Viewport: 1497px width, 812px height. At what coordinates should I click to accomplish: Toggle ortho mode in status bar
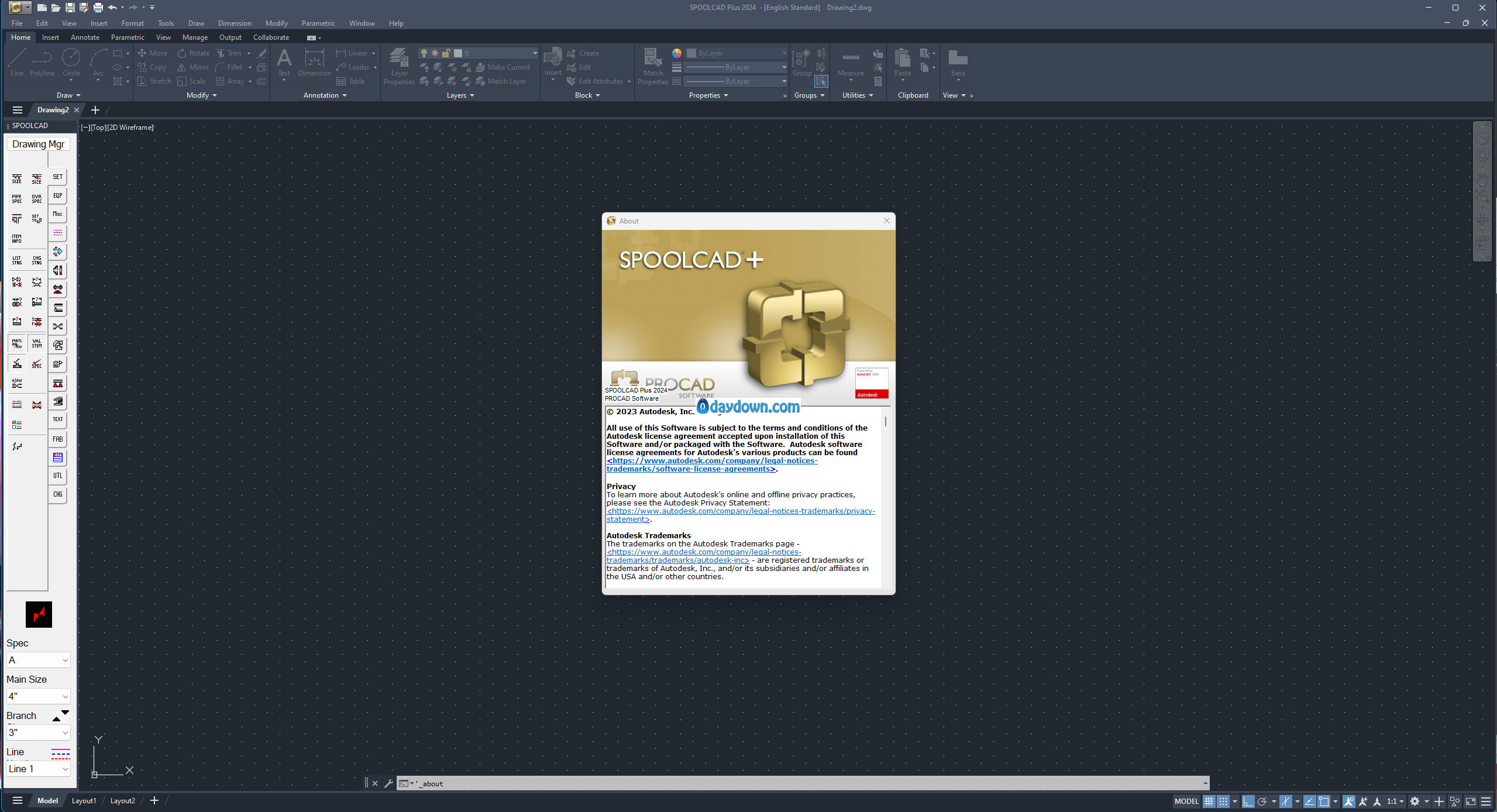1248,801
